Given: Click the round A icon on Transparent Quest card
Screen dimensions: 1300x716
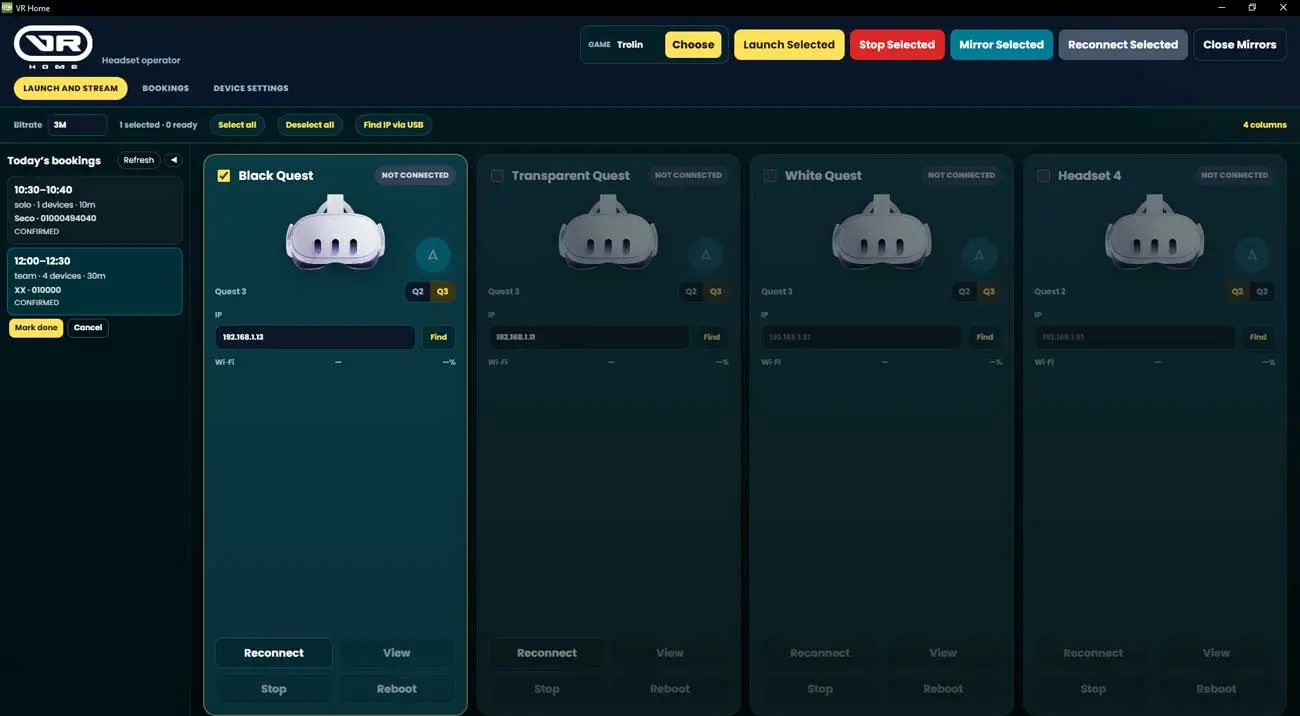Looking at the screenshot, I should (x=706, y=255).
